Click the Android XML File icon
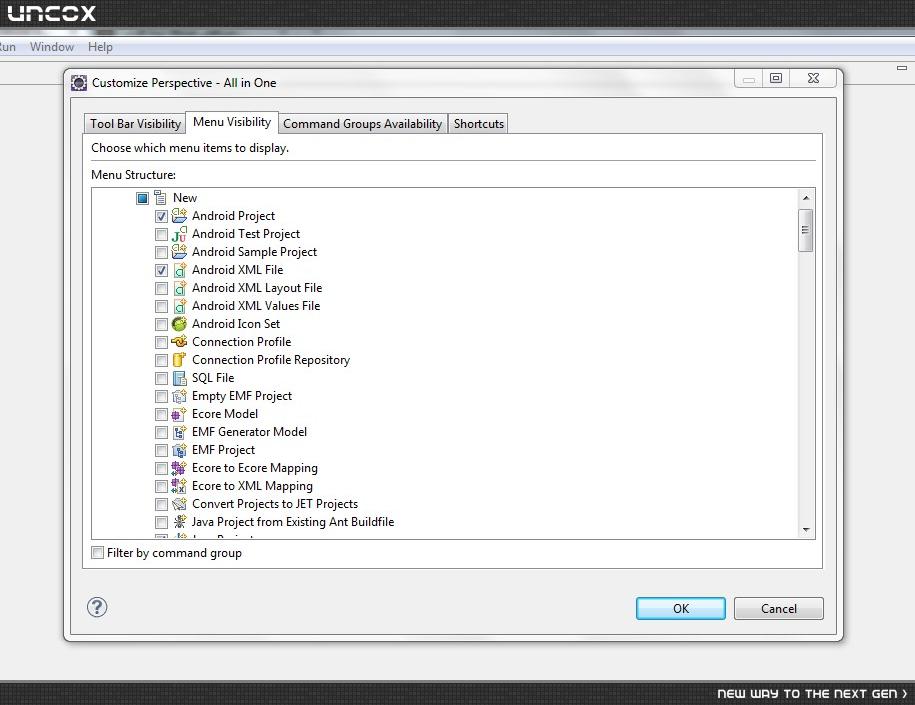 [x=179, y=270]
